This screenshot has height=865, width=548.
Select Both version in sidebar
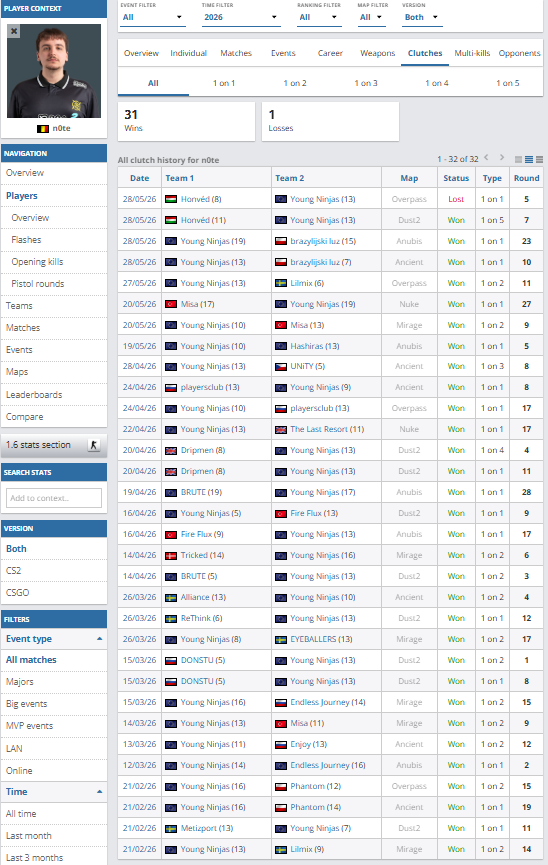point(54,548)
